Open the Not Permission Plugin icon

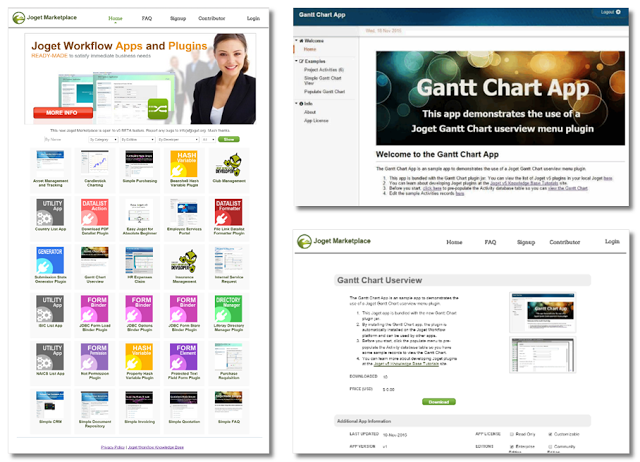(95, 356)
